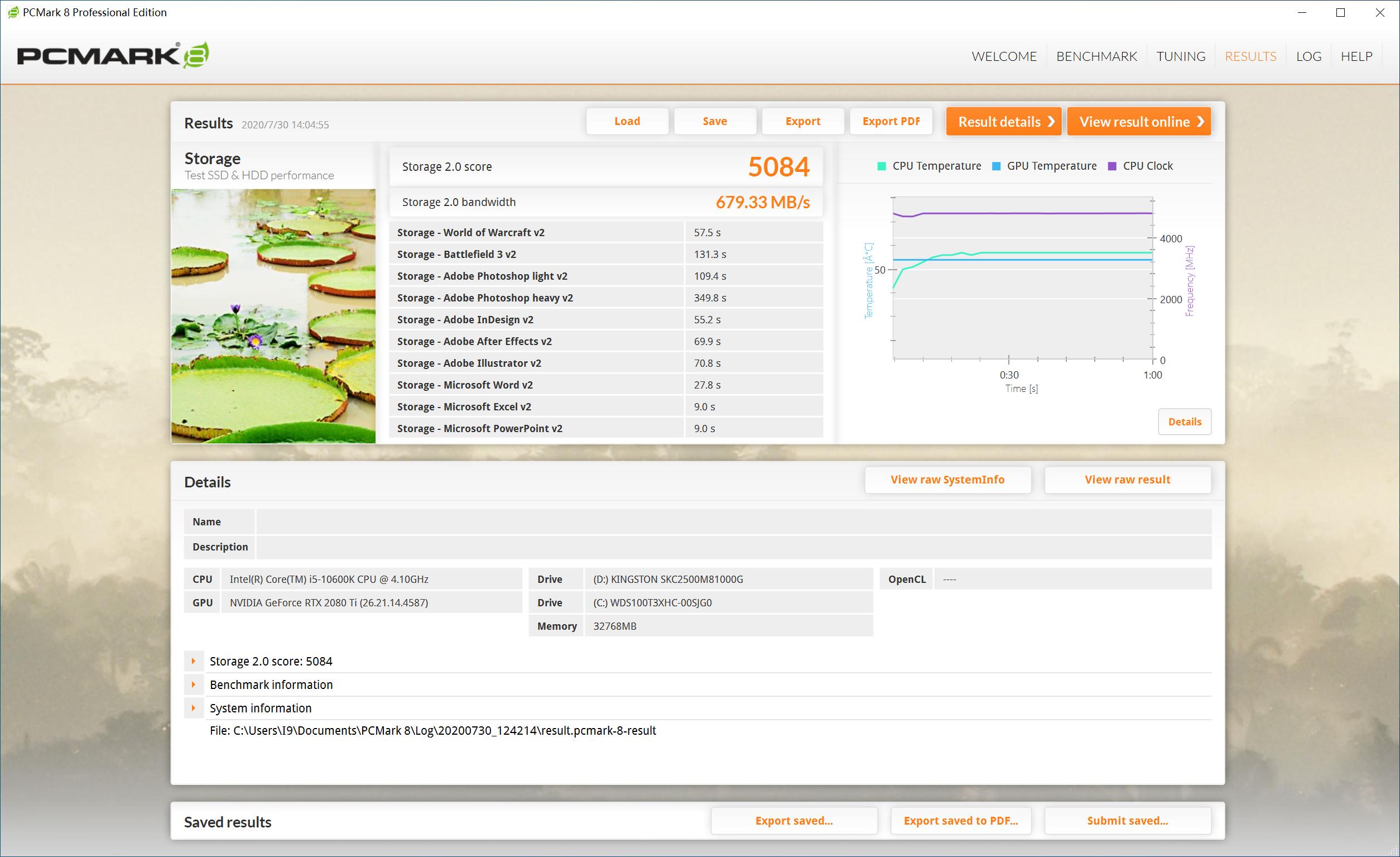1400x857 pixels.
Task: Click the CPU Temperature legend swatch
Action: click(x=881, y=166)
